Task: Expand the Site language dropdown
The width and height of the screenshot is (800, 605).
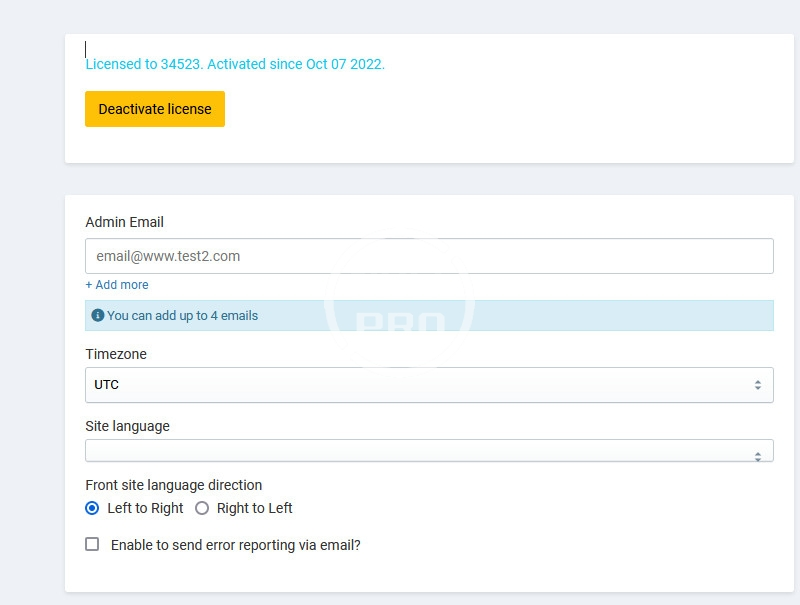Action: (x=429, y=451)
